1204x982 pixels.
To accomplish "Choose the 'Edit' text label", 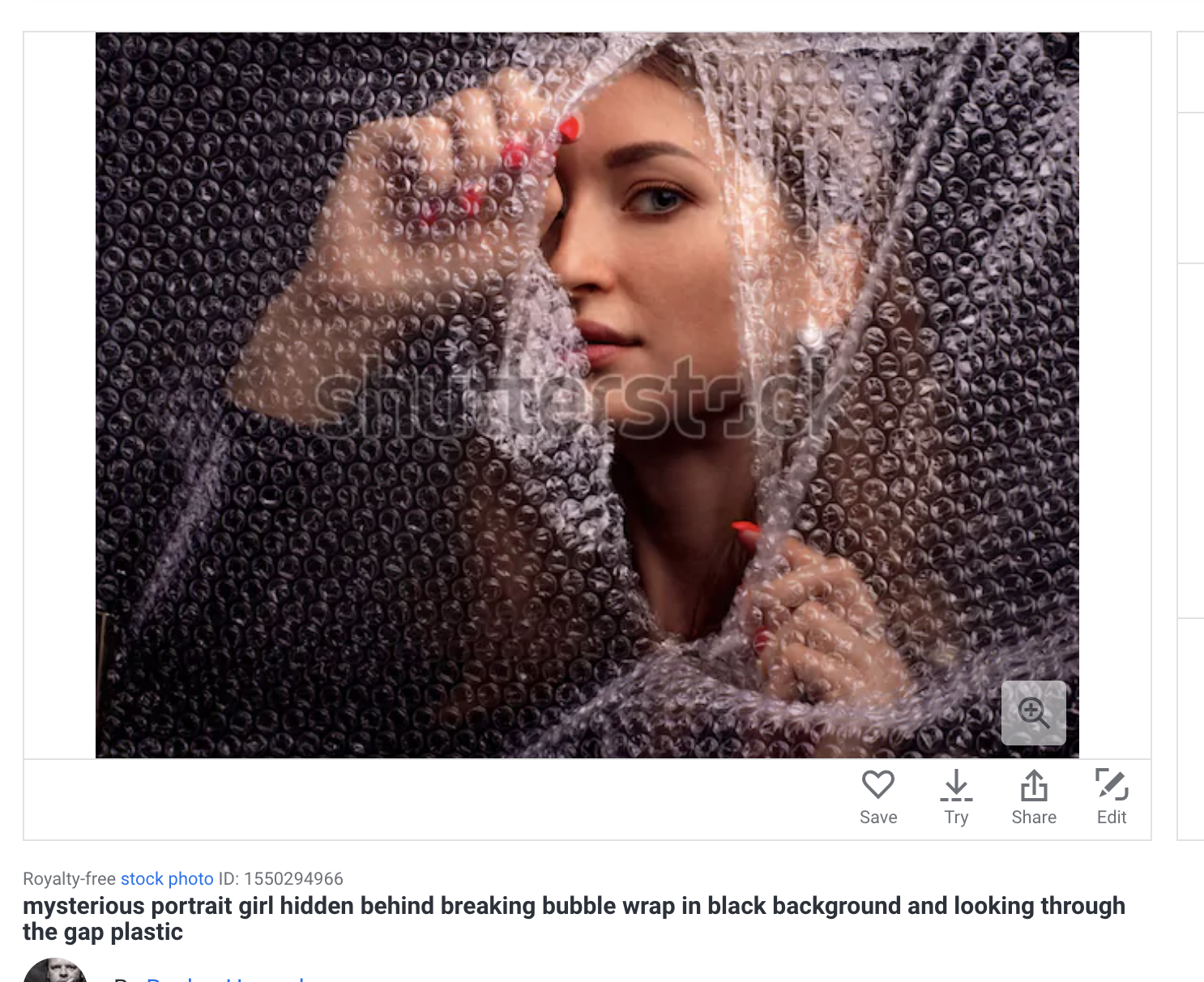I will (x=1112, y=818).
